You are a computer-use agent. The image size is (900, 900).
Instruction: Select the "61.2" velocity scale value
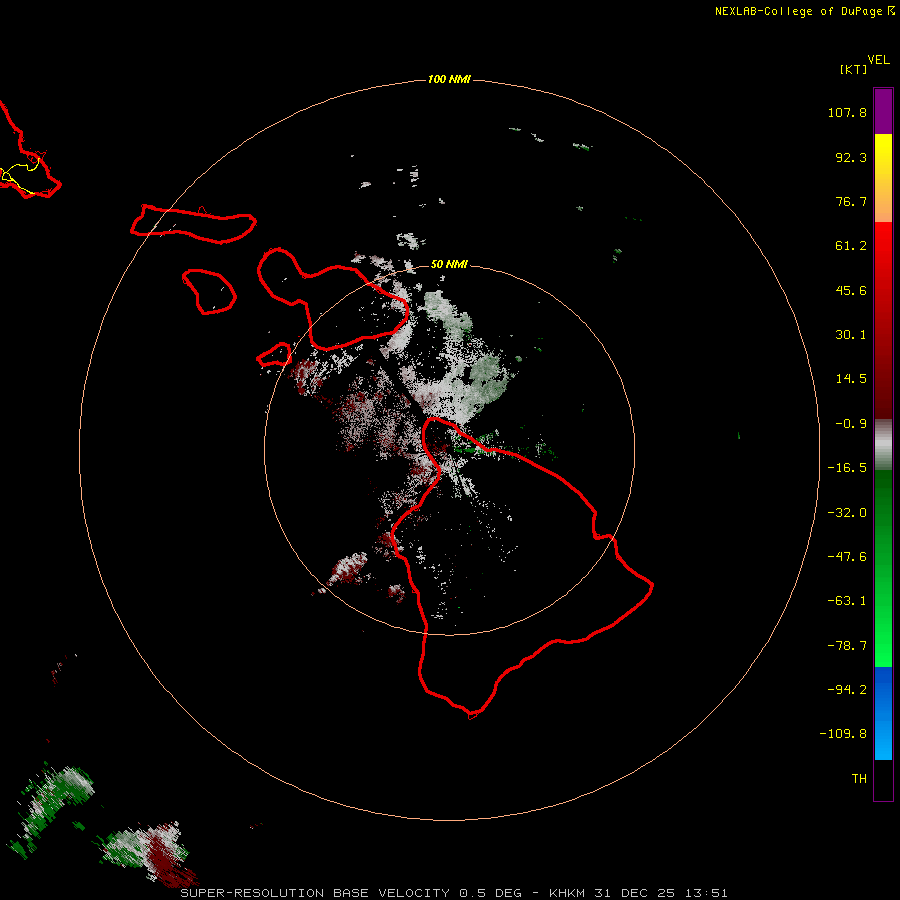tap(851, 246)
